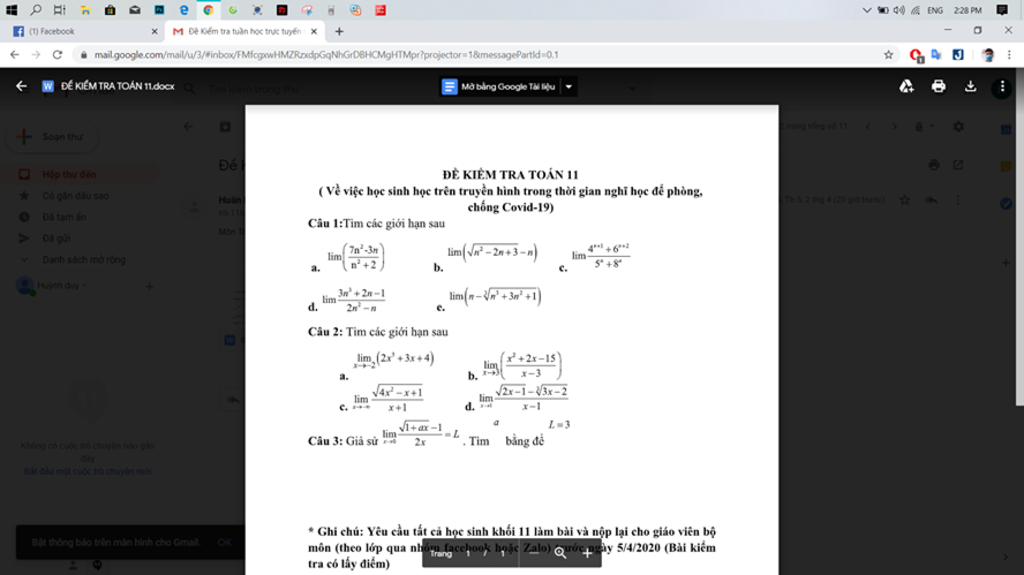Click the mail.google.com address bar

[483, 55]
